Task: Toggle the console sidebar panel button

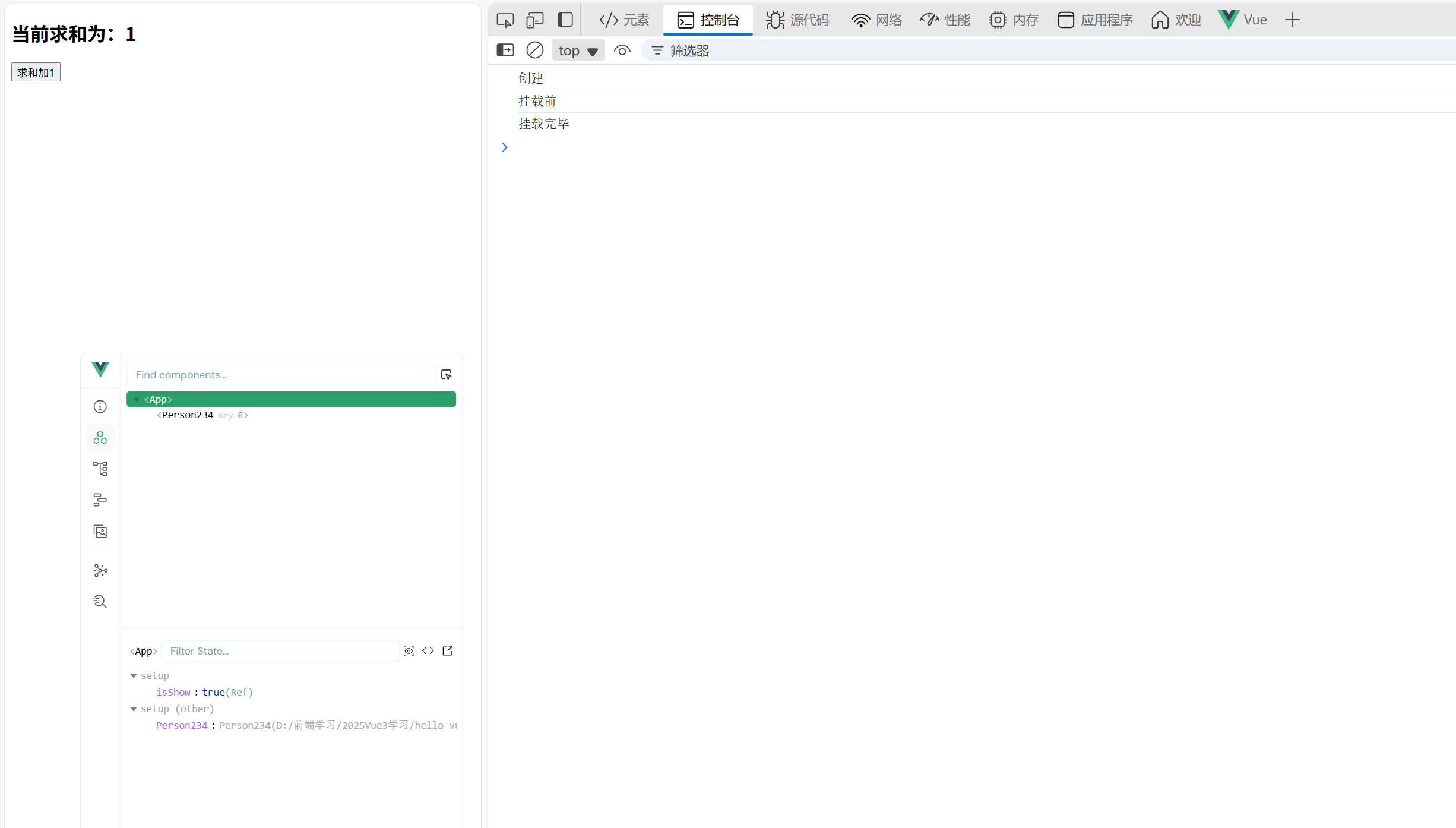Action: coord(505,50)
